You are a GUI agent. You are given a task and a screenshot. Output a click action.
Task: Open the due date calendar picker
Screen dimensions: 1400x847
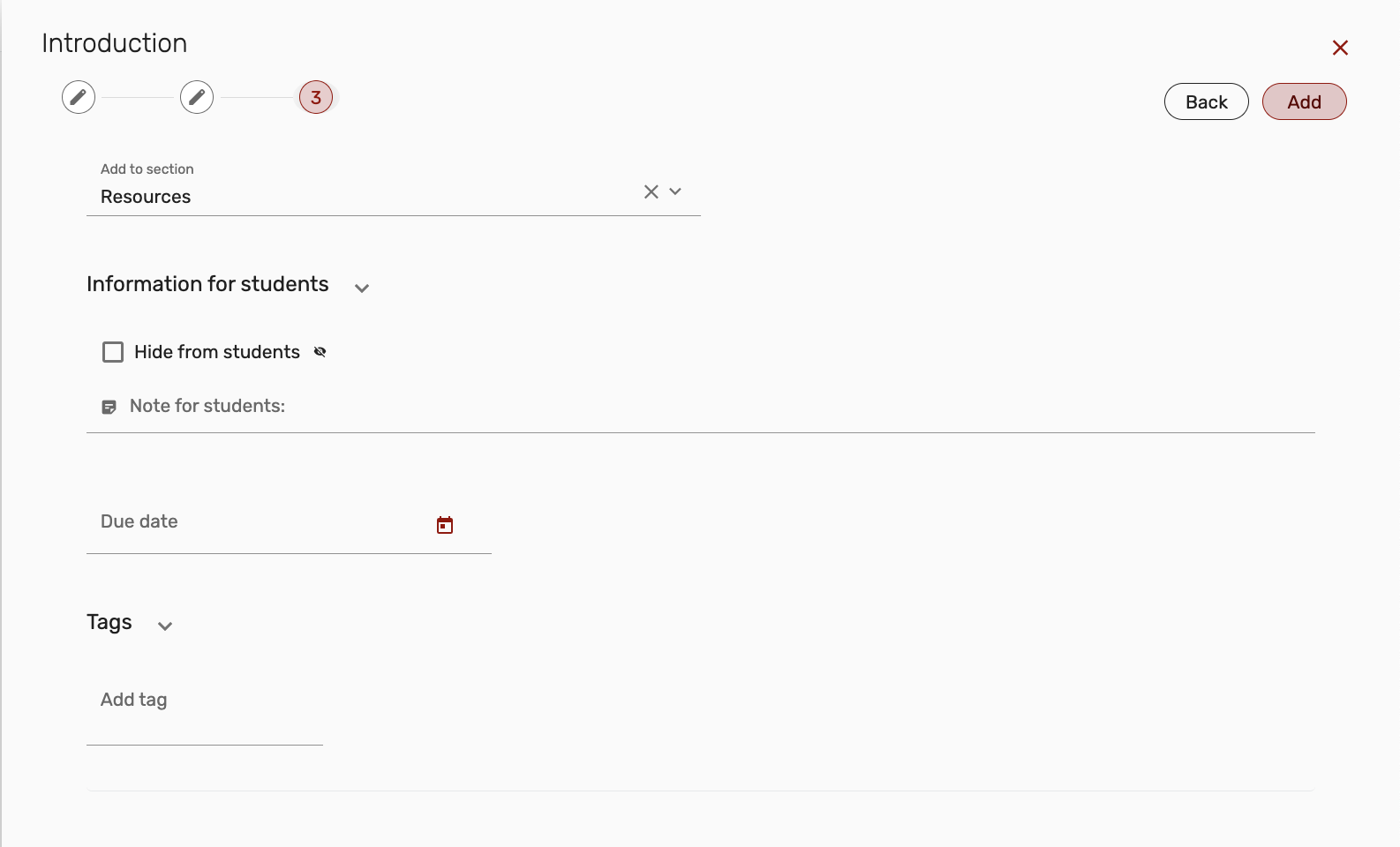(445, 525)
